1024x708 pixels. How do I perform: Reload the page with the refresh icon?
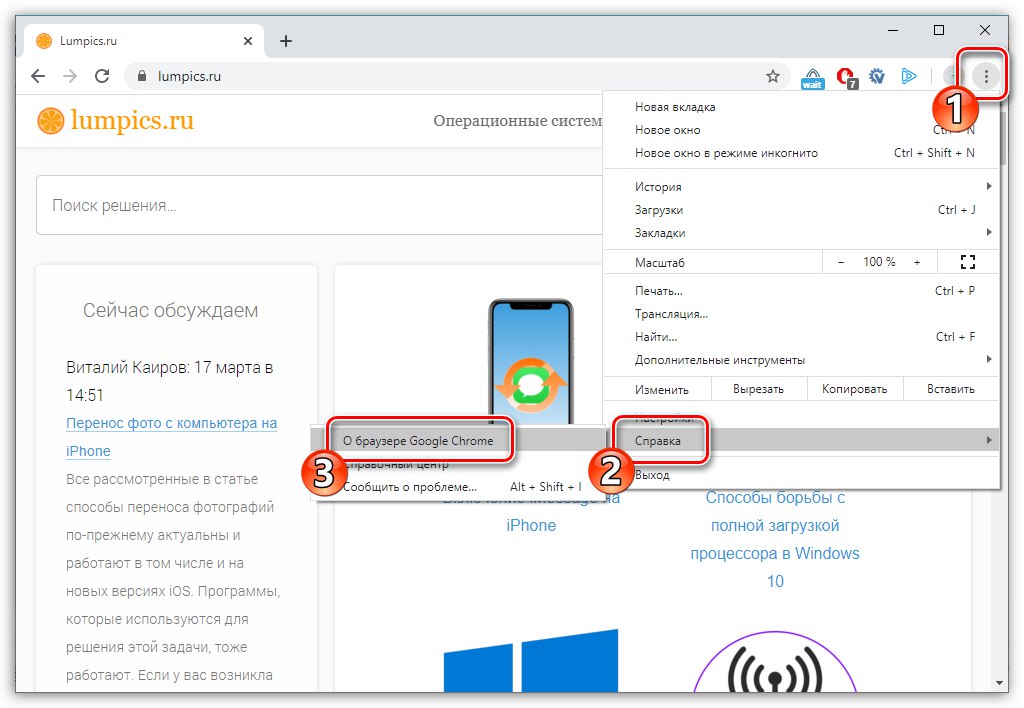point(102,76)
